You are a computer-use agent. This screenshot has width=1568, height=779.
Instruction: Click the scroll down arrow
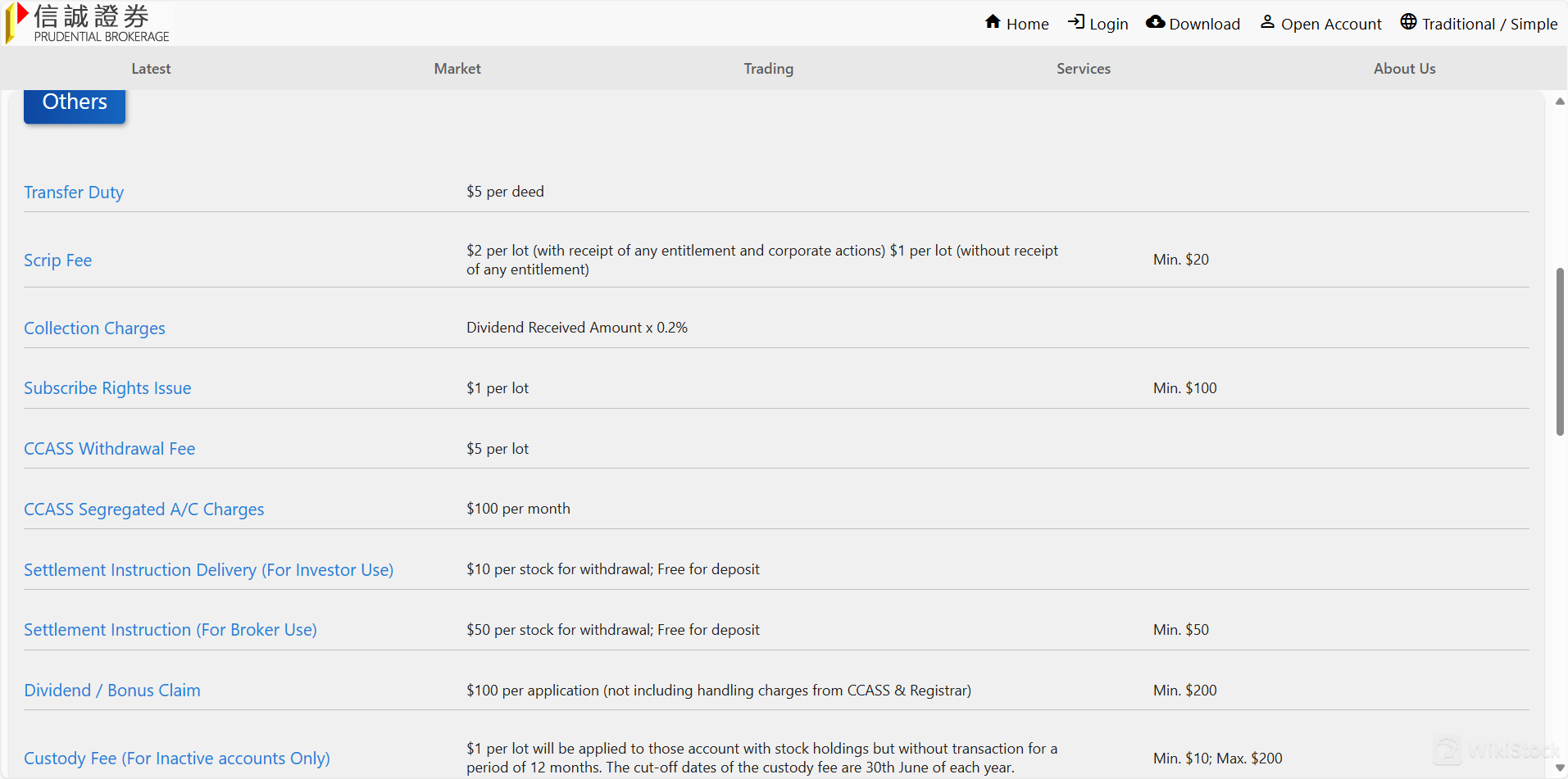point(1560,768)
